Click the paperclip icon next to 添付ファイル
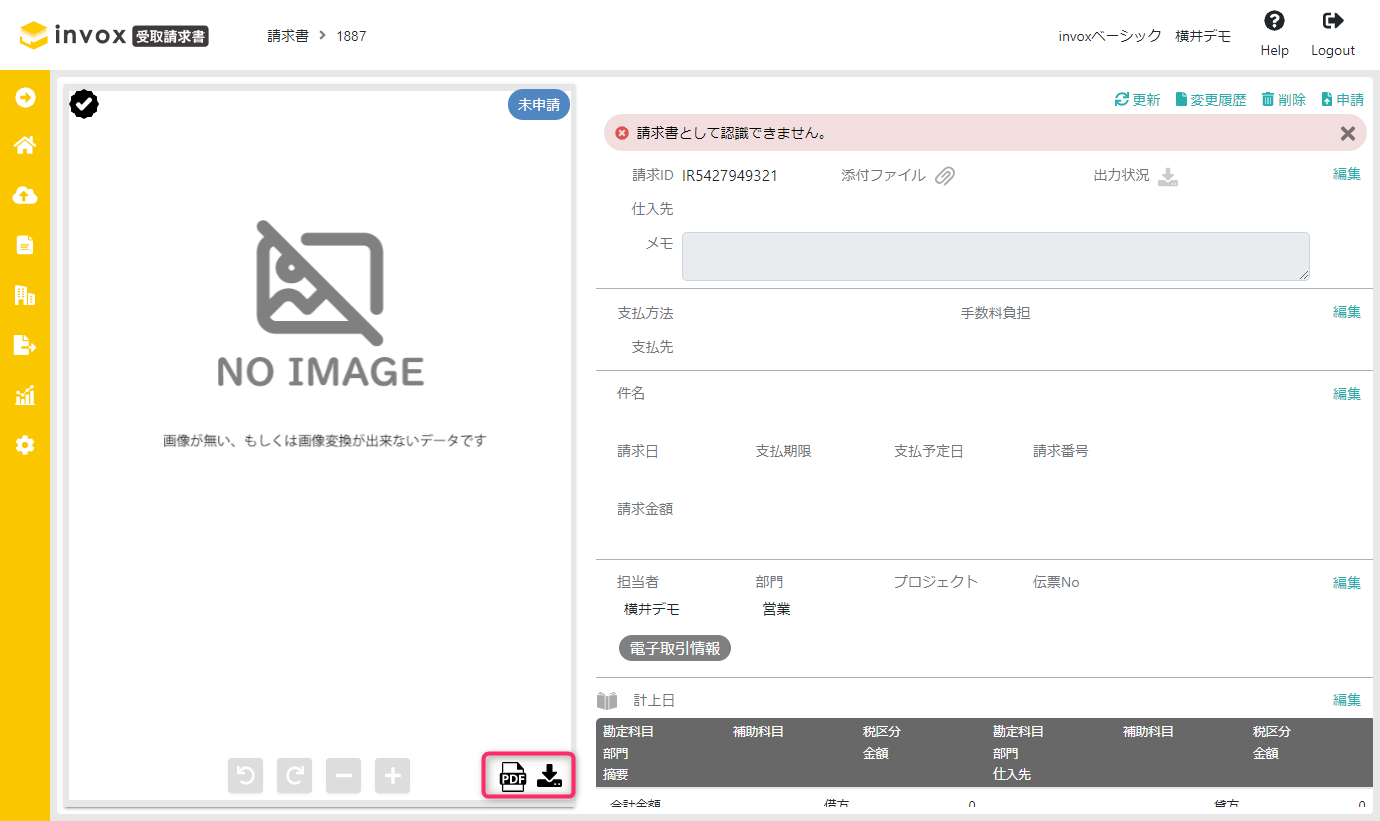Image resolution: width=1380 pixels, height=821 pixels. (x=945, y=174)
